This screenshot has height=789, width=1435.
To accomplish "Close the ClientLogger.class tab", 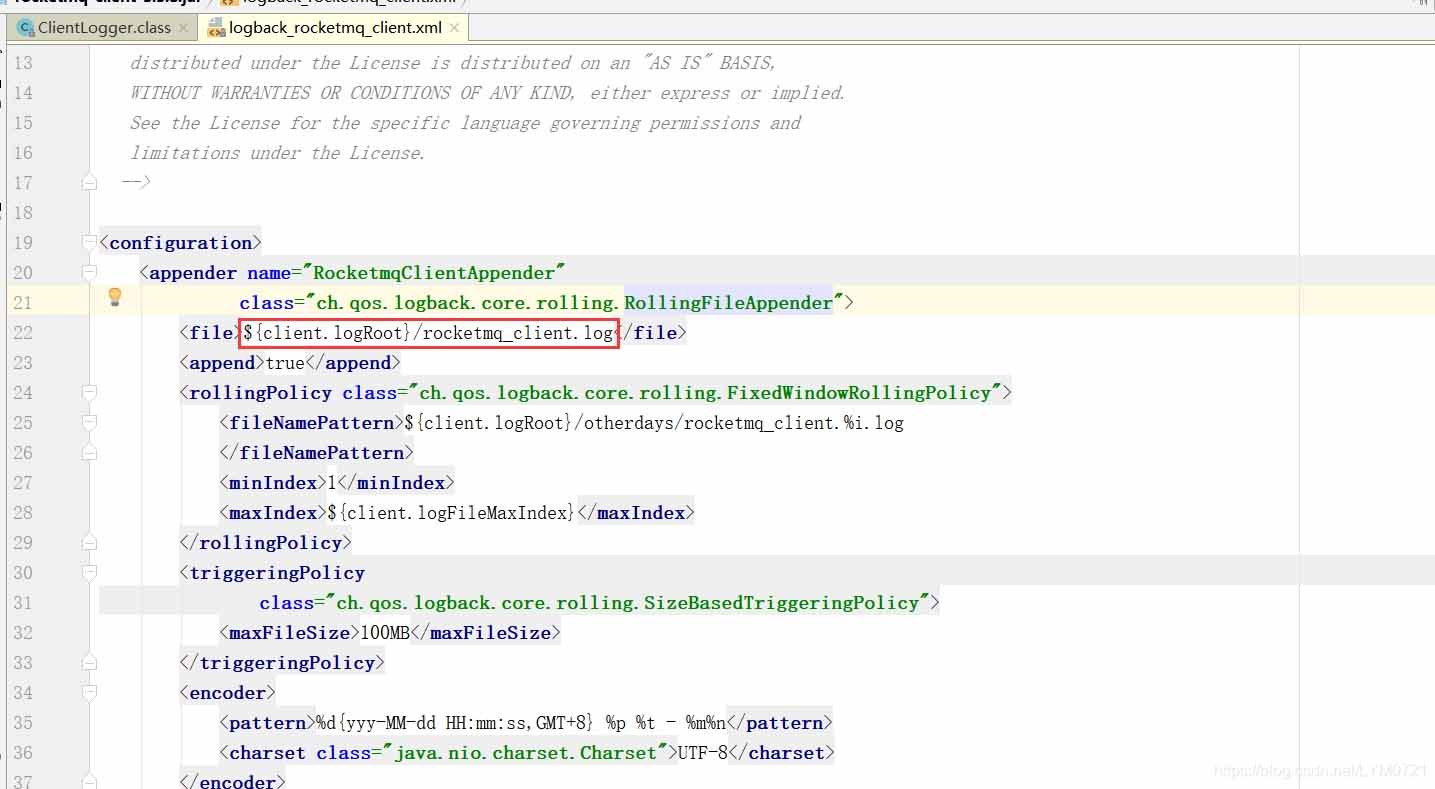I will point(185,28).
